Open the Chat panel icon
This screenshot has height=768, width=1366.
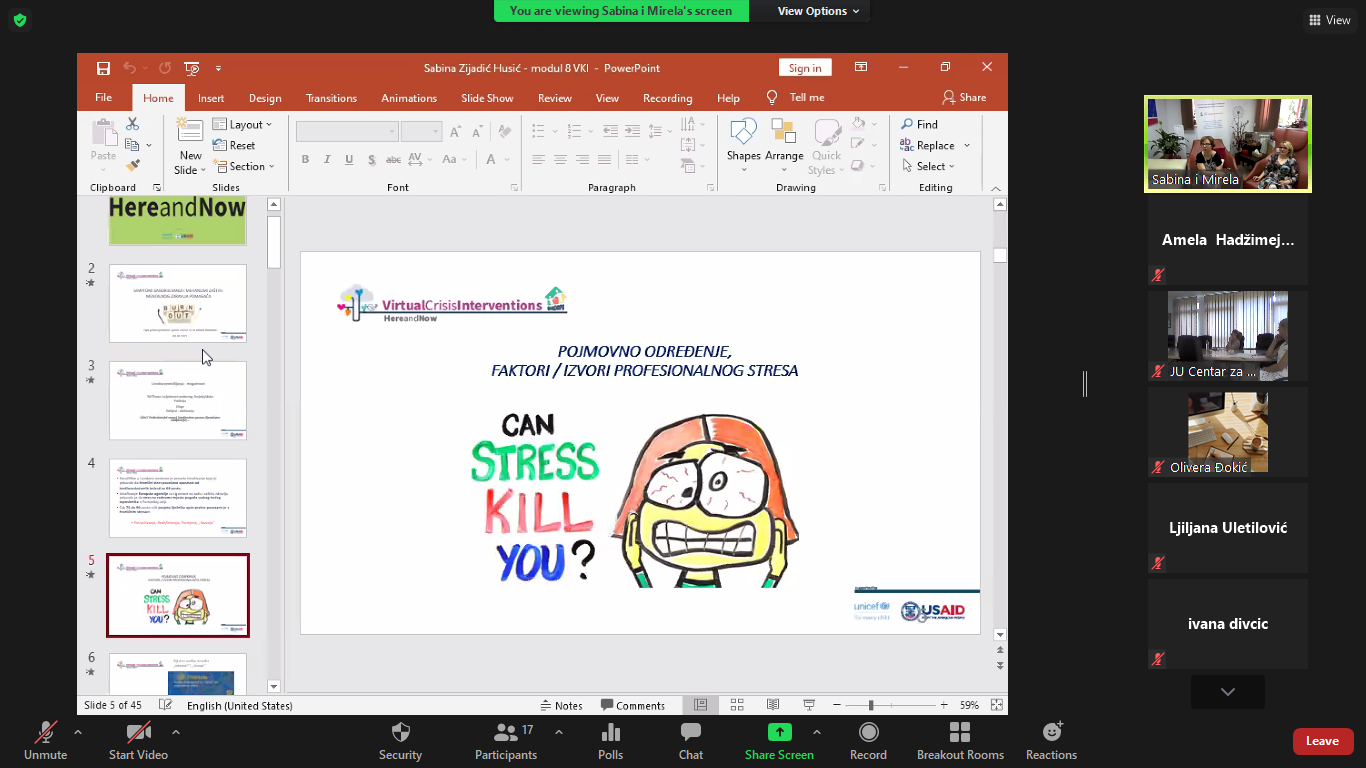pyautogui.click(x=690, y=732)
